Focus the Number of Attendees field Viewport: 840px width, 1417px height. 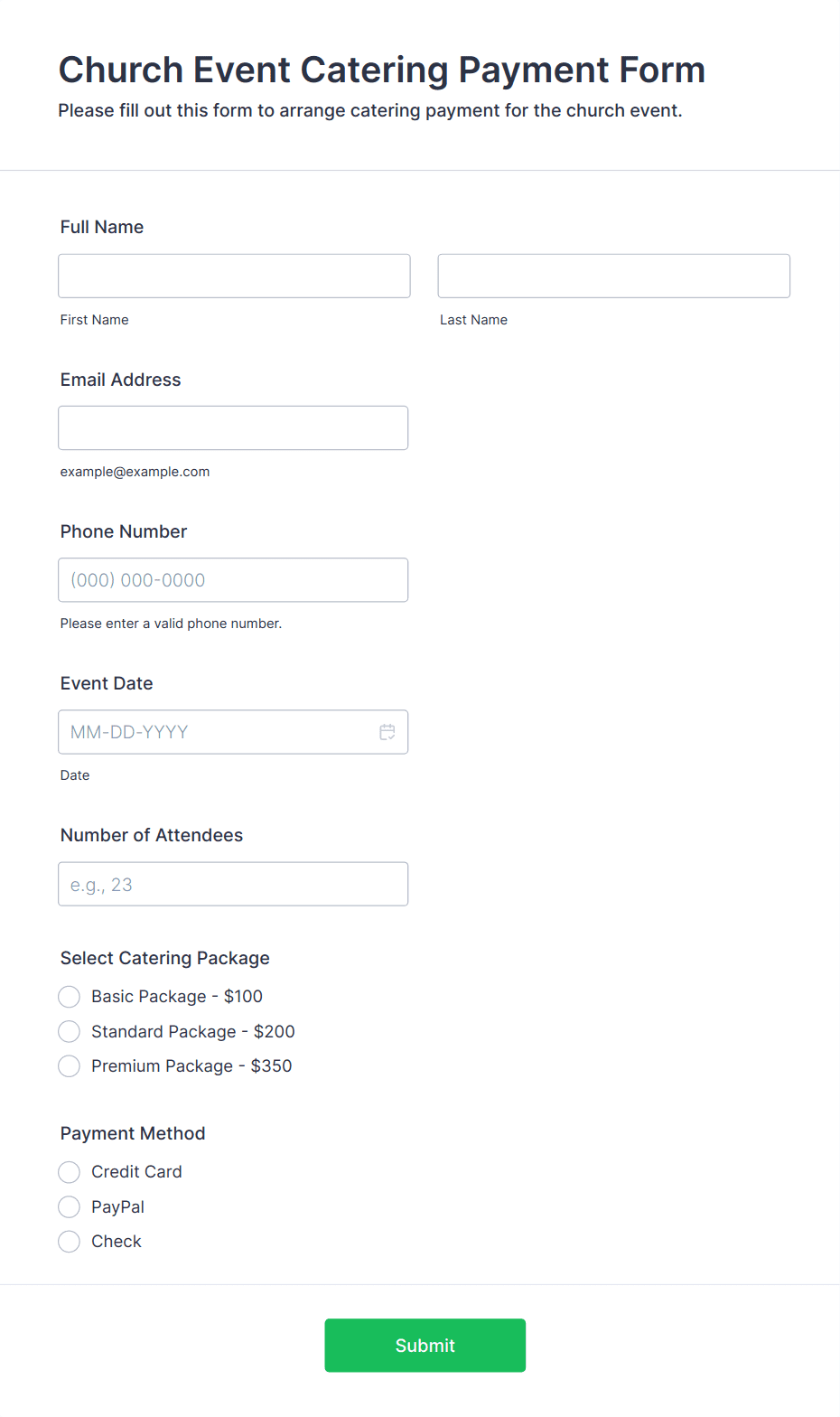pos(233,884)
